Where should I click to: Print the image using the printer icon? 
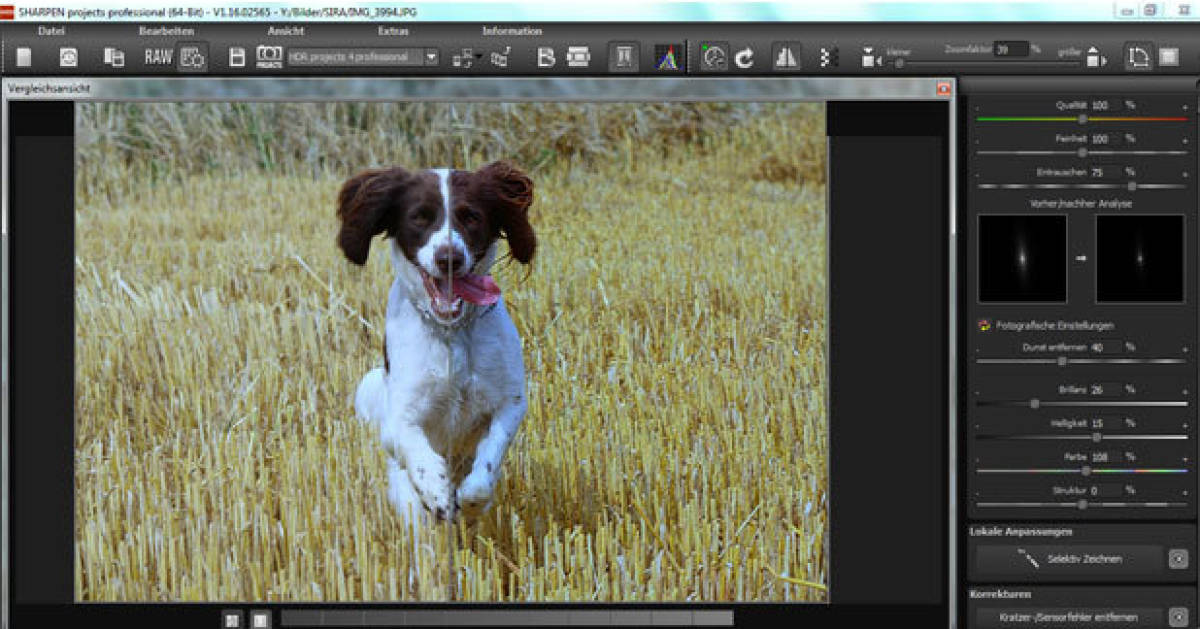[x=578, y=57]
